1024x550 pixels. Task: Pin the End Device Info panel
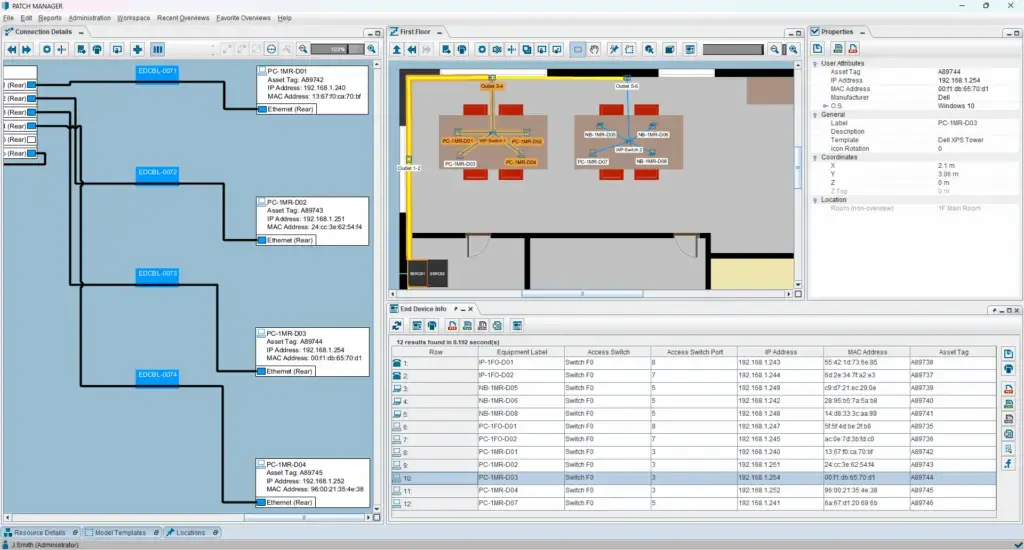pyautogui.click(x=455, y=309)
